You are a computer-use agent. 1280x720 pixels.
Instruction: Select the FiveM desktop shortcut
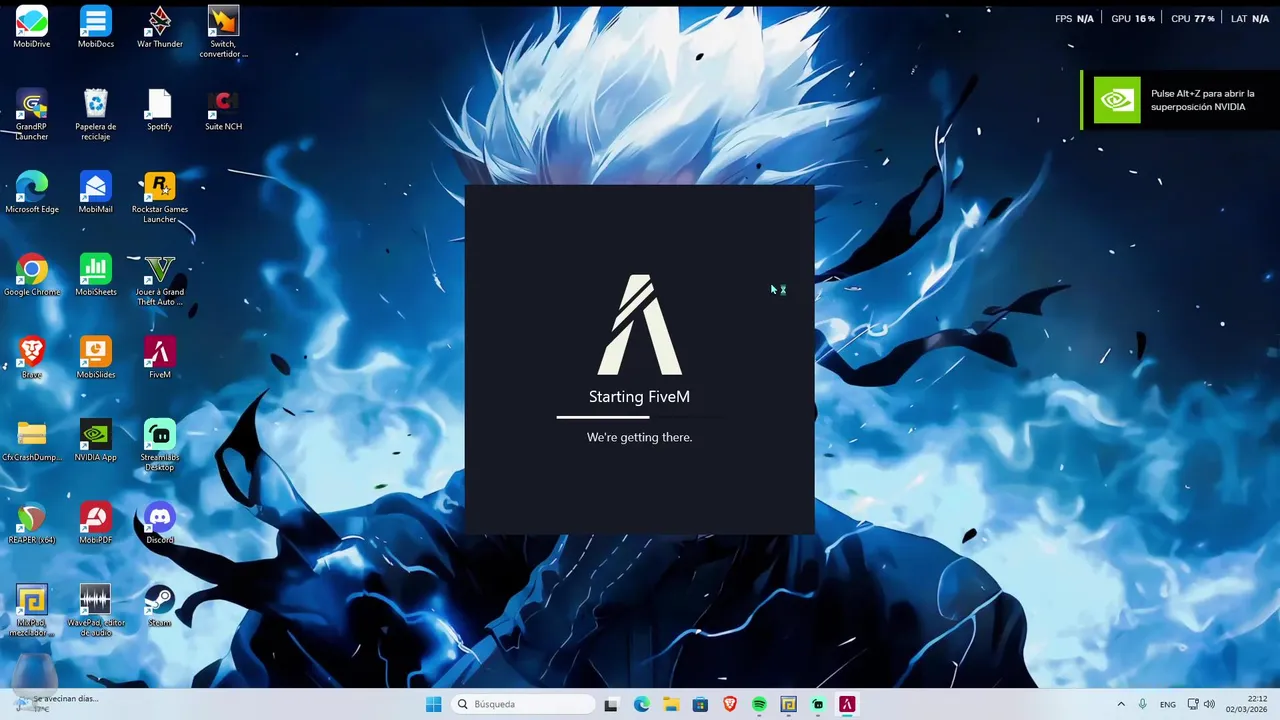[x=160, y=358]
